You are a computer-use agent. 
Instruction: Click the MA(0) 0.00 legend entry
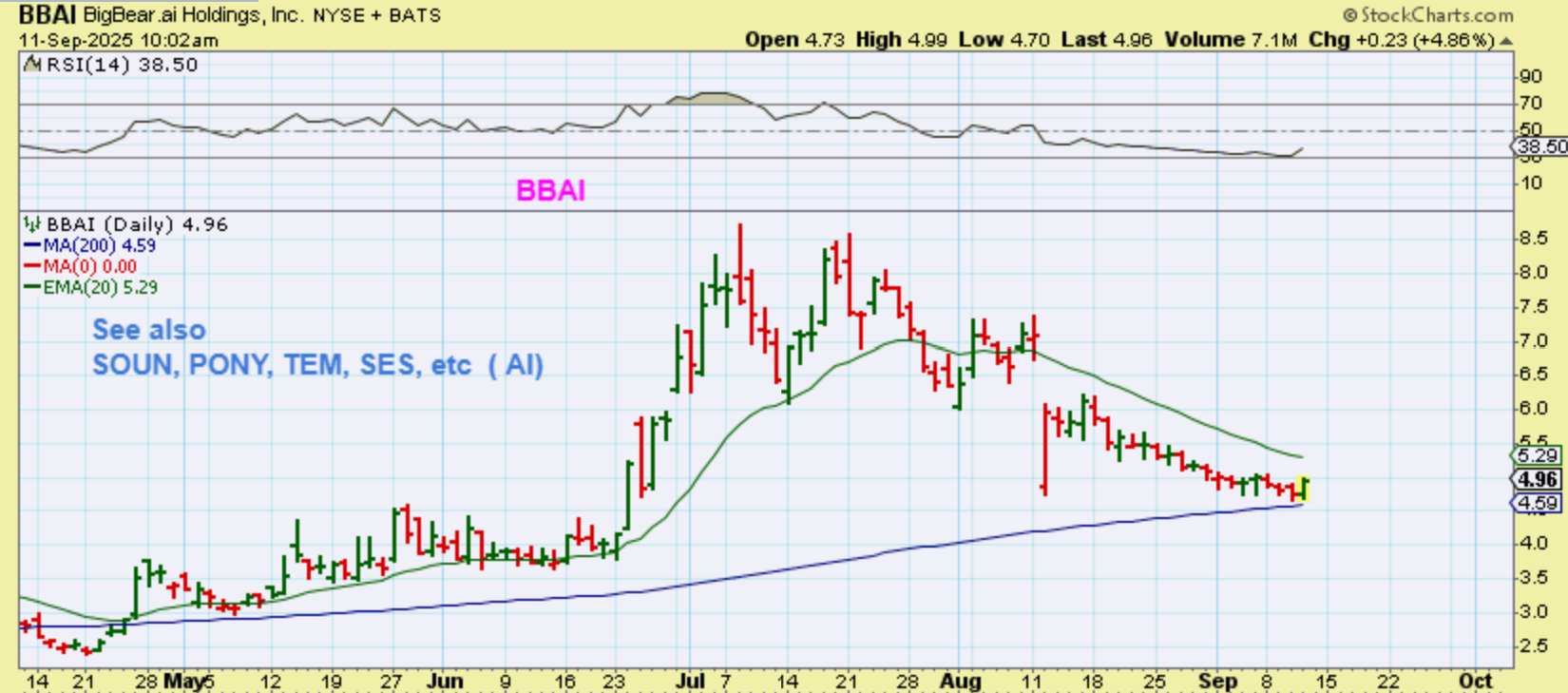pyautogui.click(x=90, y=266)
